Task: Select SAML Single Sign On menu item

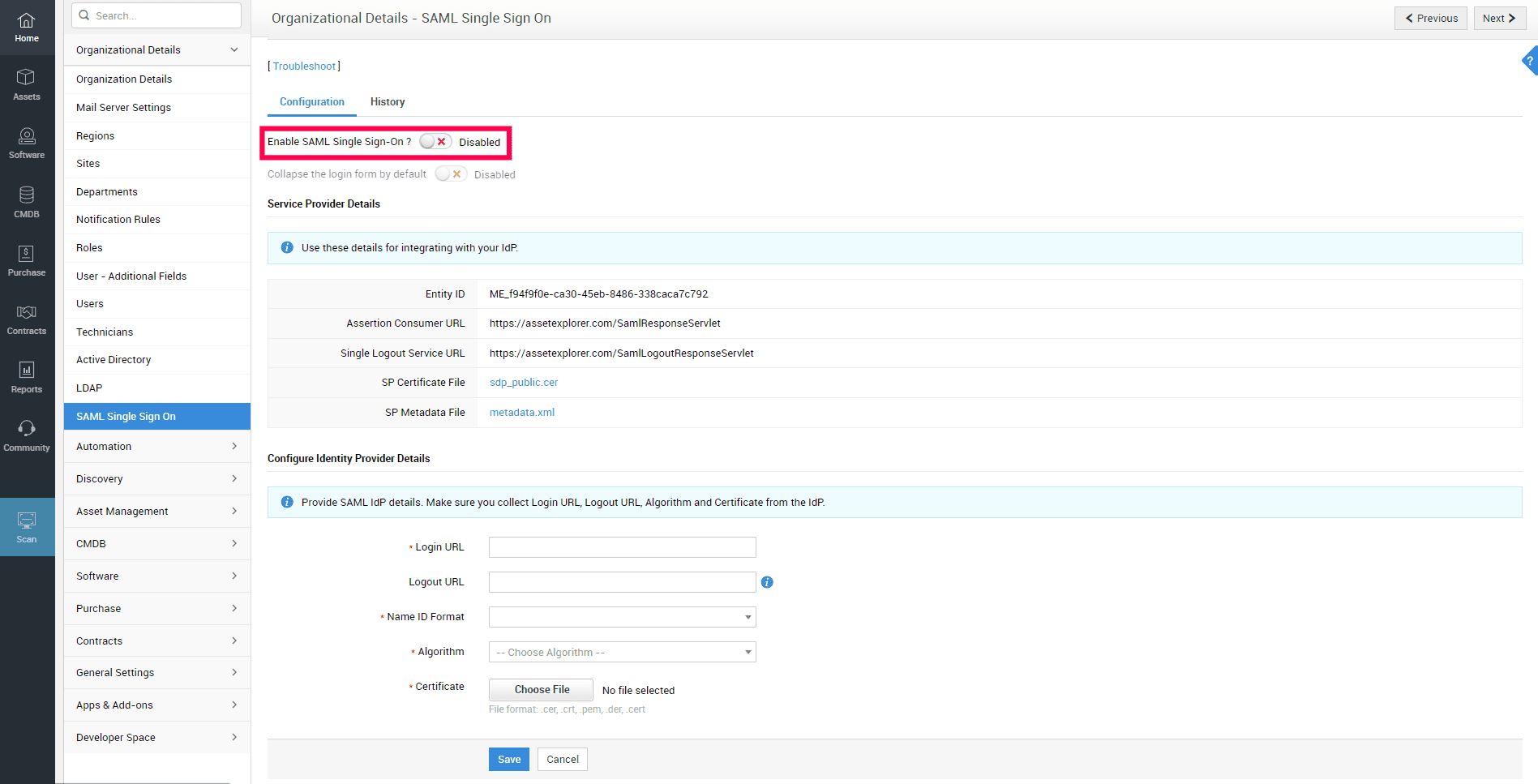Action: click(x=126, y=416)
